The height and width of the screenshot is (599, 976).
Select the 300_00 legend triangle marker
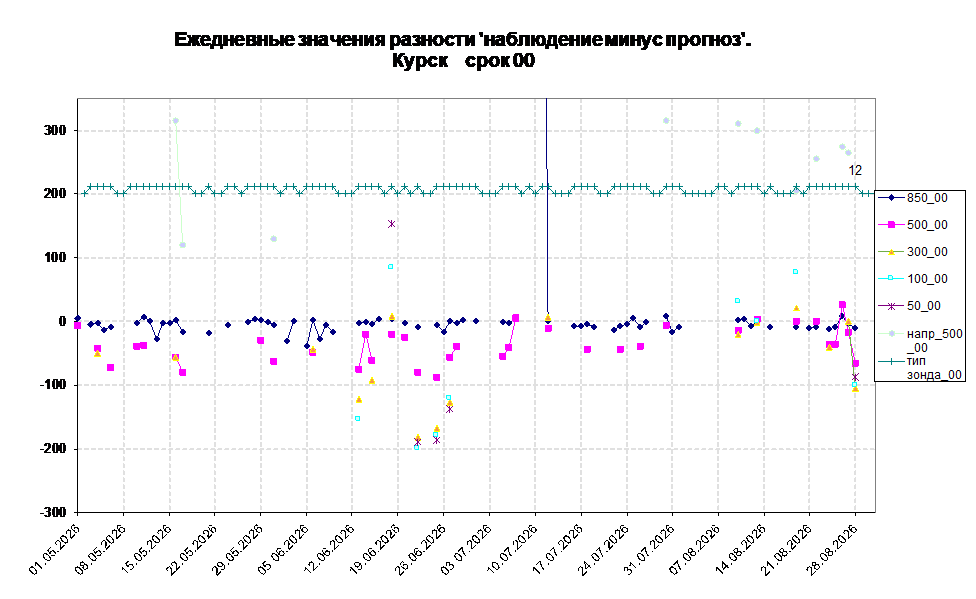point(891,252)
